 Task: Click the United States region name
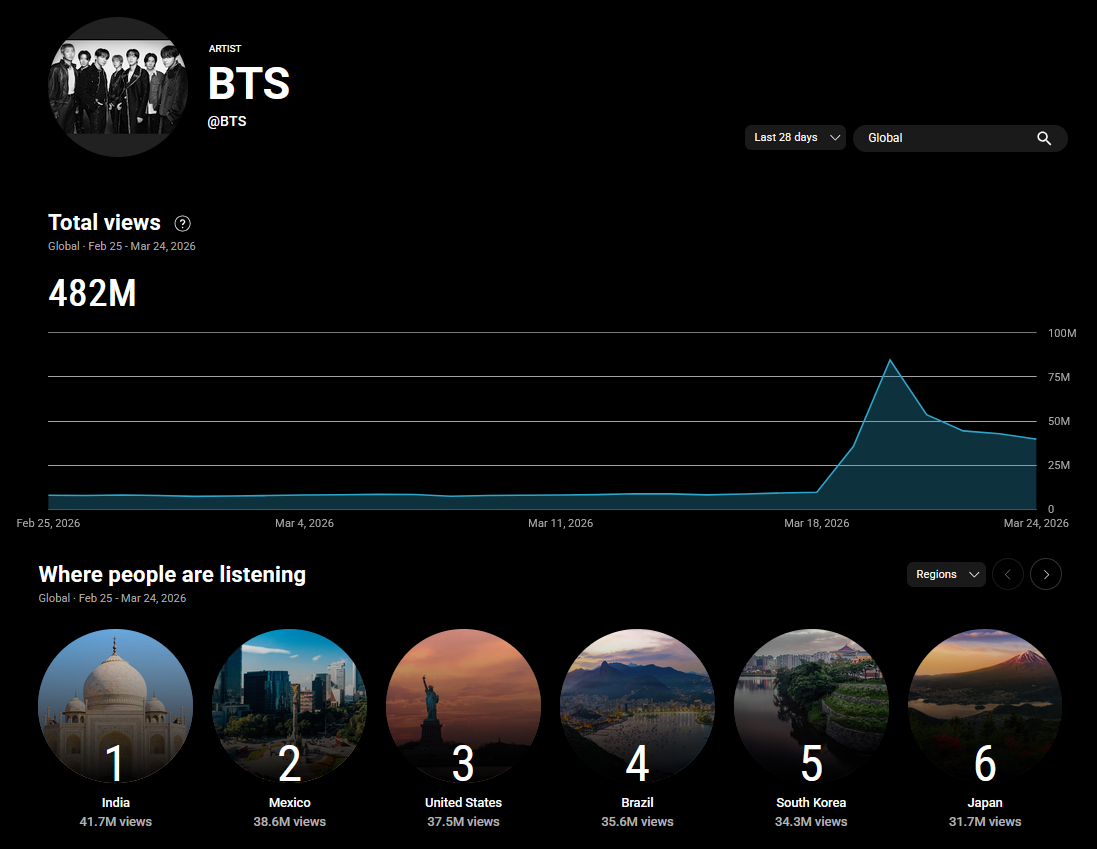[x=463, y=803]
